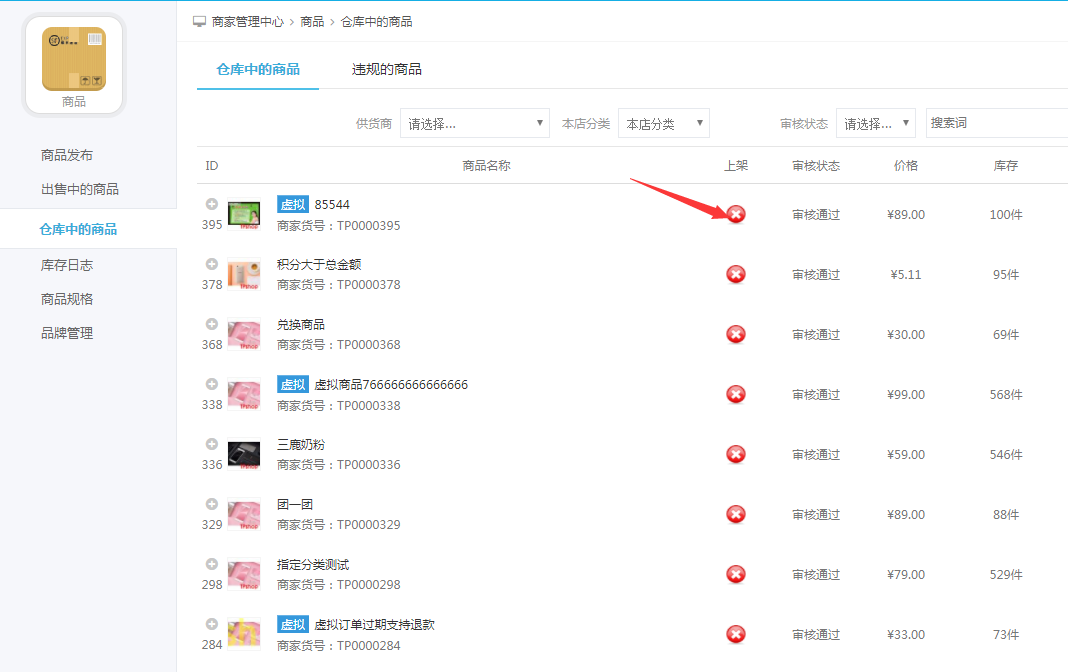
Task: Click thumbnail of 三鹿奶粉 product
Action: coord(244,454)
